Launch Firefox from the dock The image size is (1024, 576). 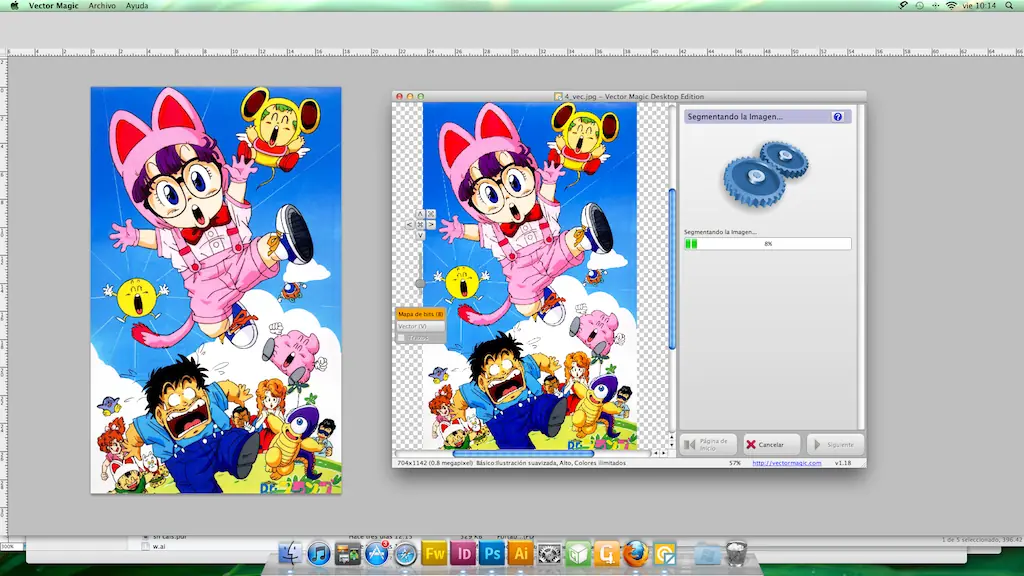tap(635, 554)
